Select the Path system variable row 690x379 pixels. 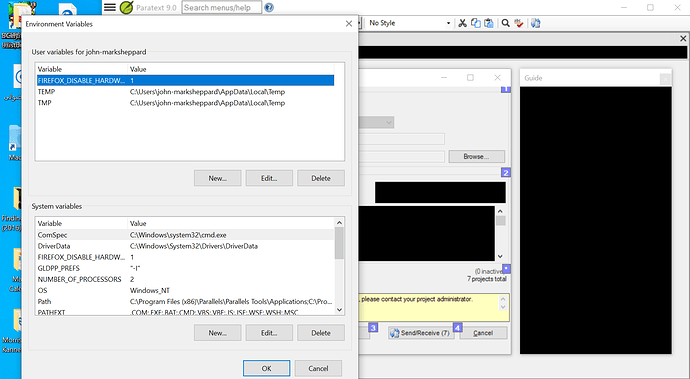pos(185,302)
